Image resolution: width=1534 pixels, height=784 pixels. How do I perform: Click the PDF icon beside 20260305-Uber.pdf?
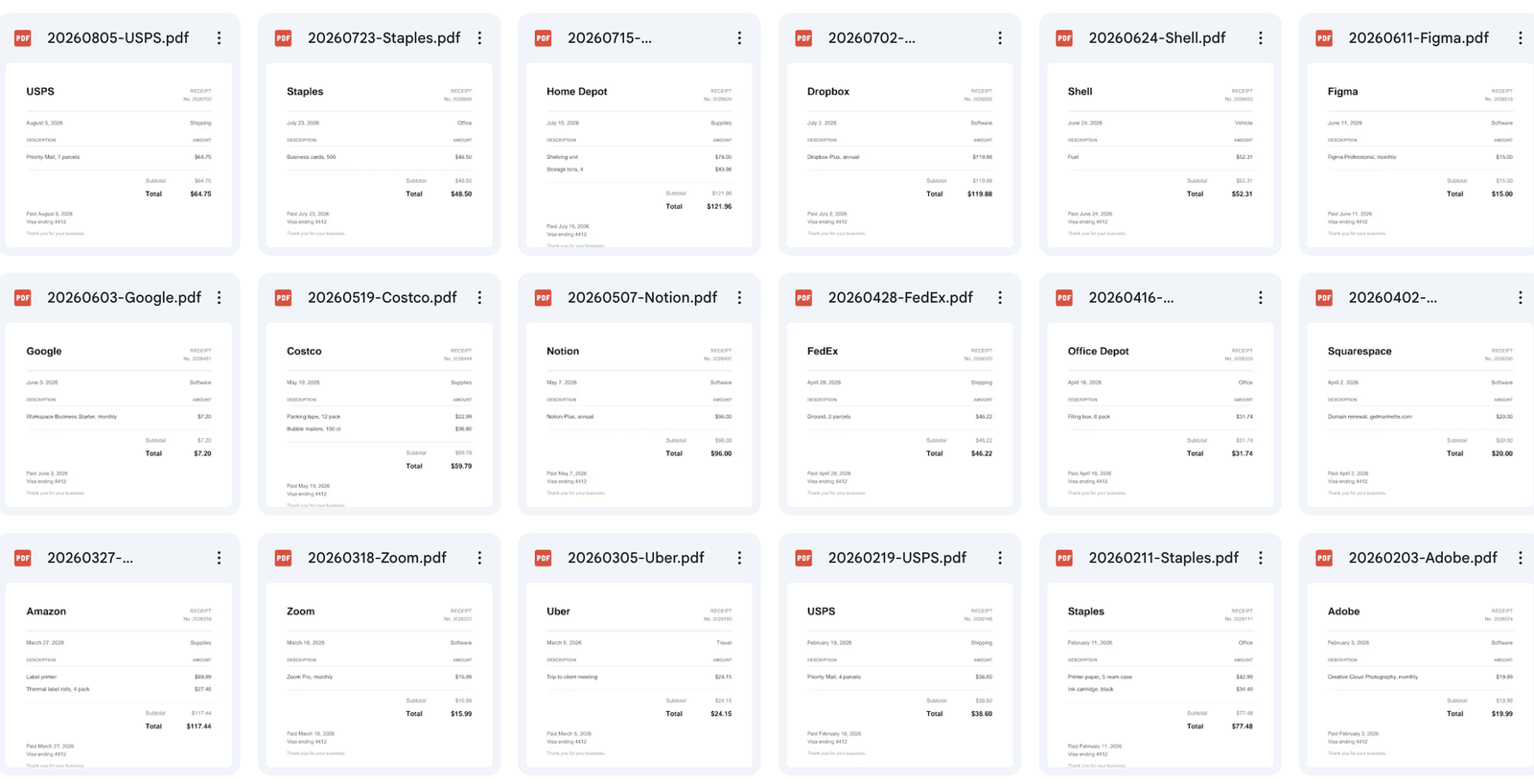point(544,558)
